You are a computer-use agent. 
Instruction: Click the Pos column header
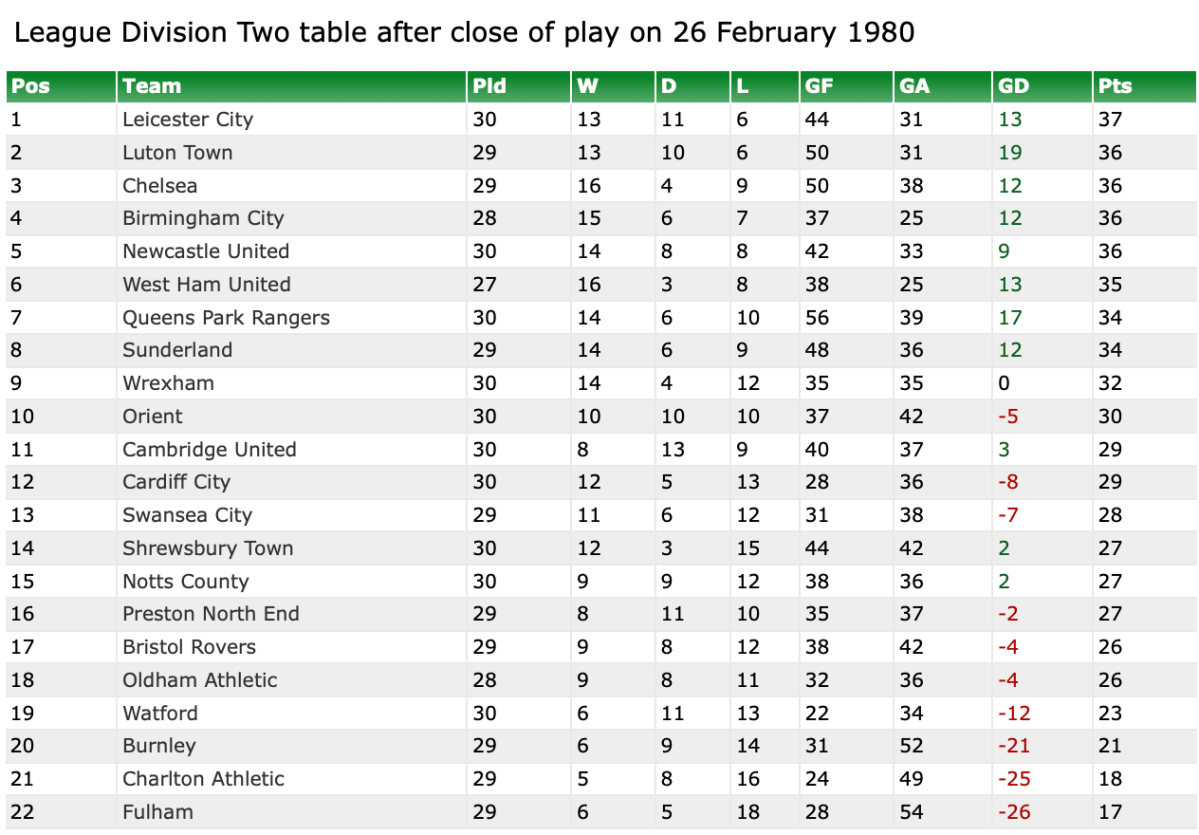tap(31, 86)
